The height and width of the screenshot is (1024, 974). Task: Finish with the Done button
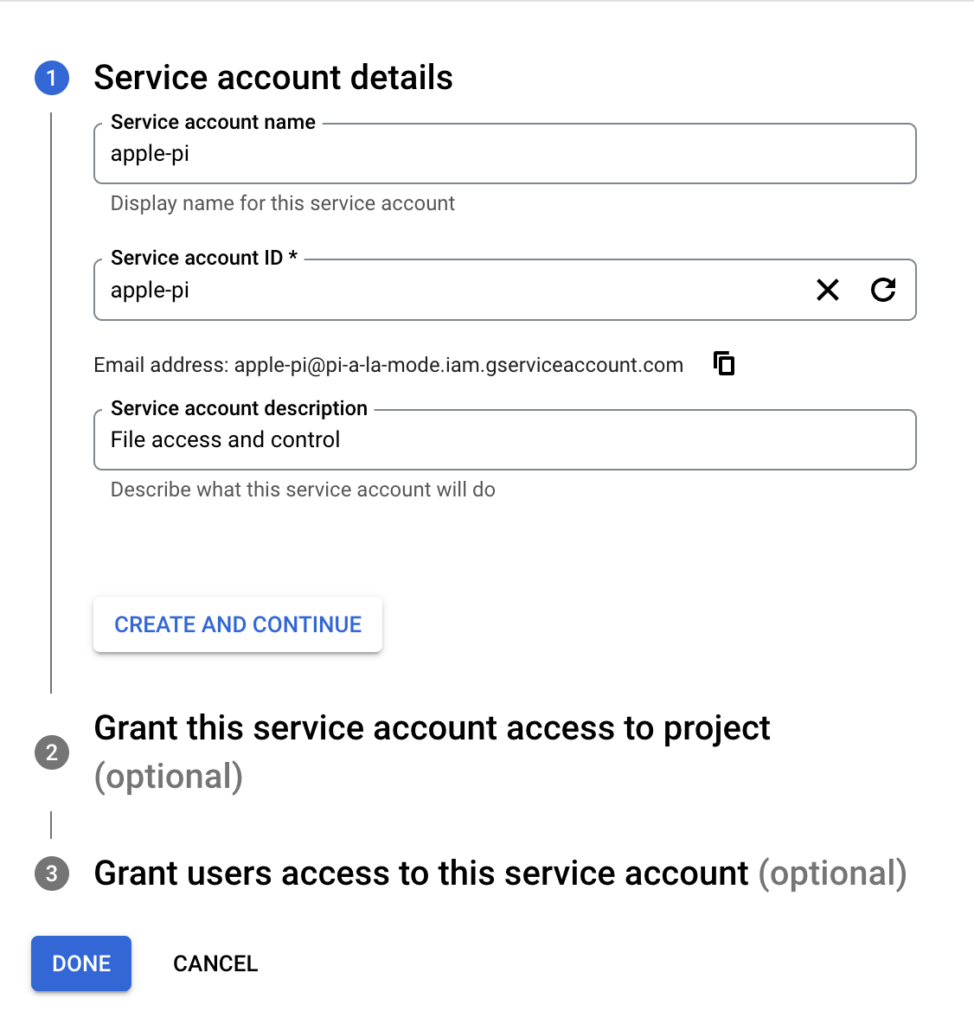point(81,963)
